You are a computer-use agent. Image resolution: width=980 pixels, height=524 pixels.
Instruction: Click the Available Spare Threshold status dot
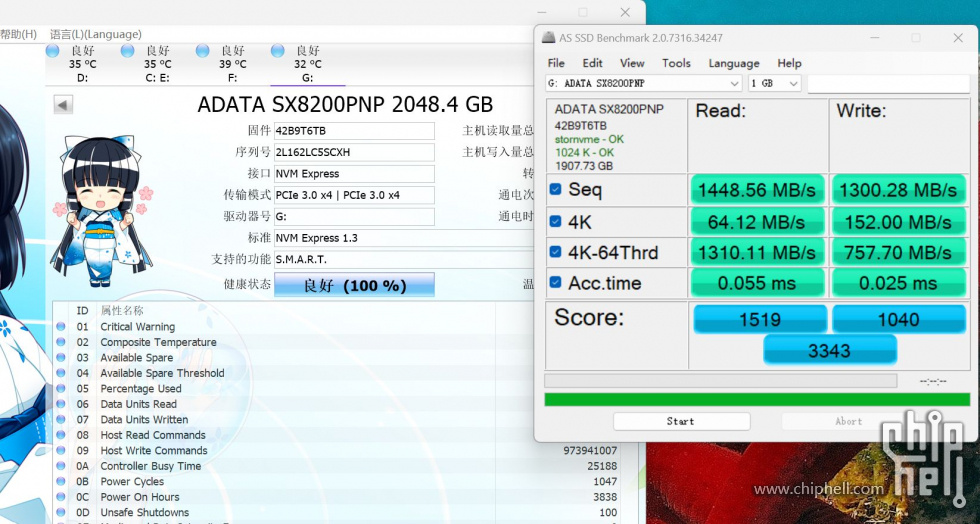[x=61, y=373]
